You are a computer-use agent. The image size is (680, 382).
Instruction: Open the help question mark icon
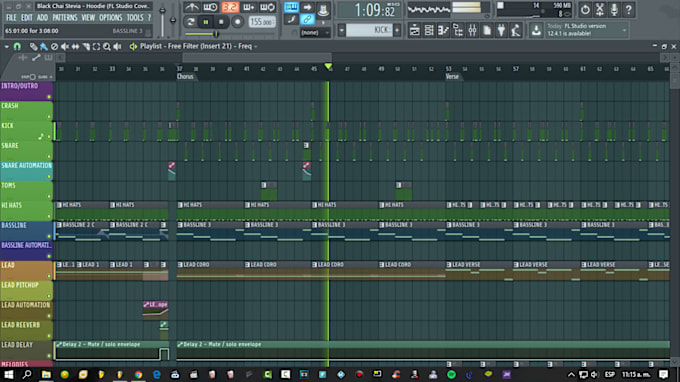(628, 9)
